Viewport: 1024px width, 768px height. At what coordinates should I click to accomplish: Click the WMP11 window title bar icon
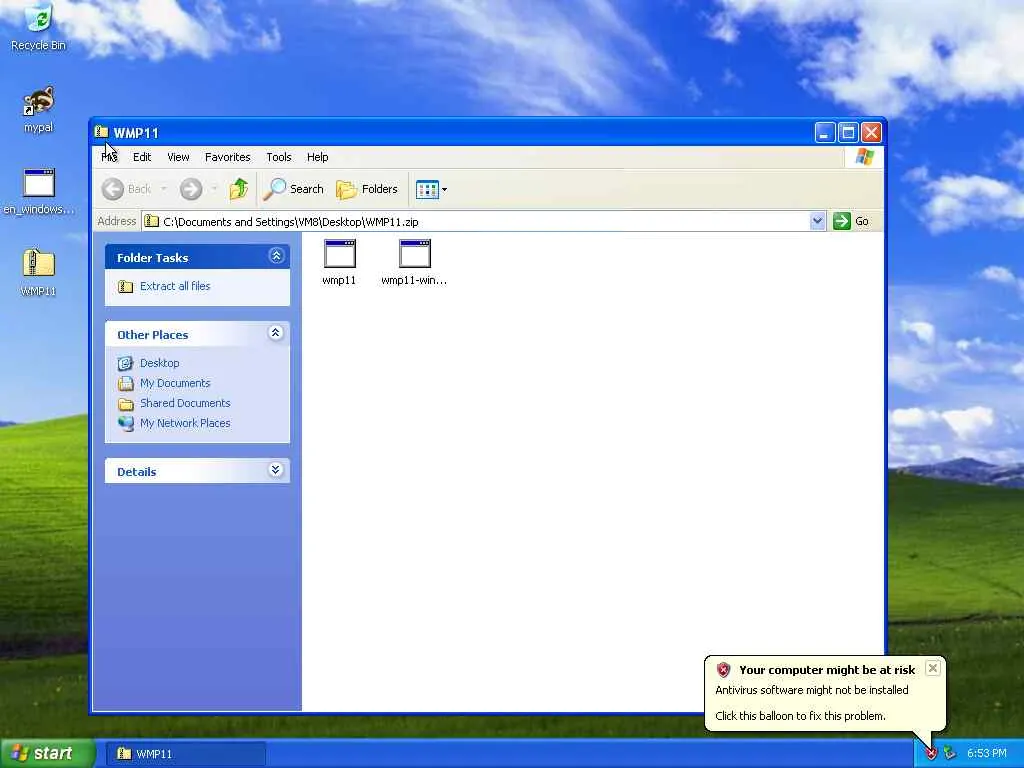click(101, 133)
